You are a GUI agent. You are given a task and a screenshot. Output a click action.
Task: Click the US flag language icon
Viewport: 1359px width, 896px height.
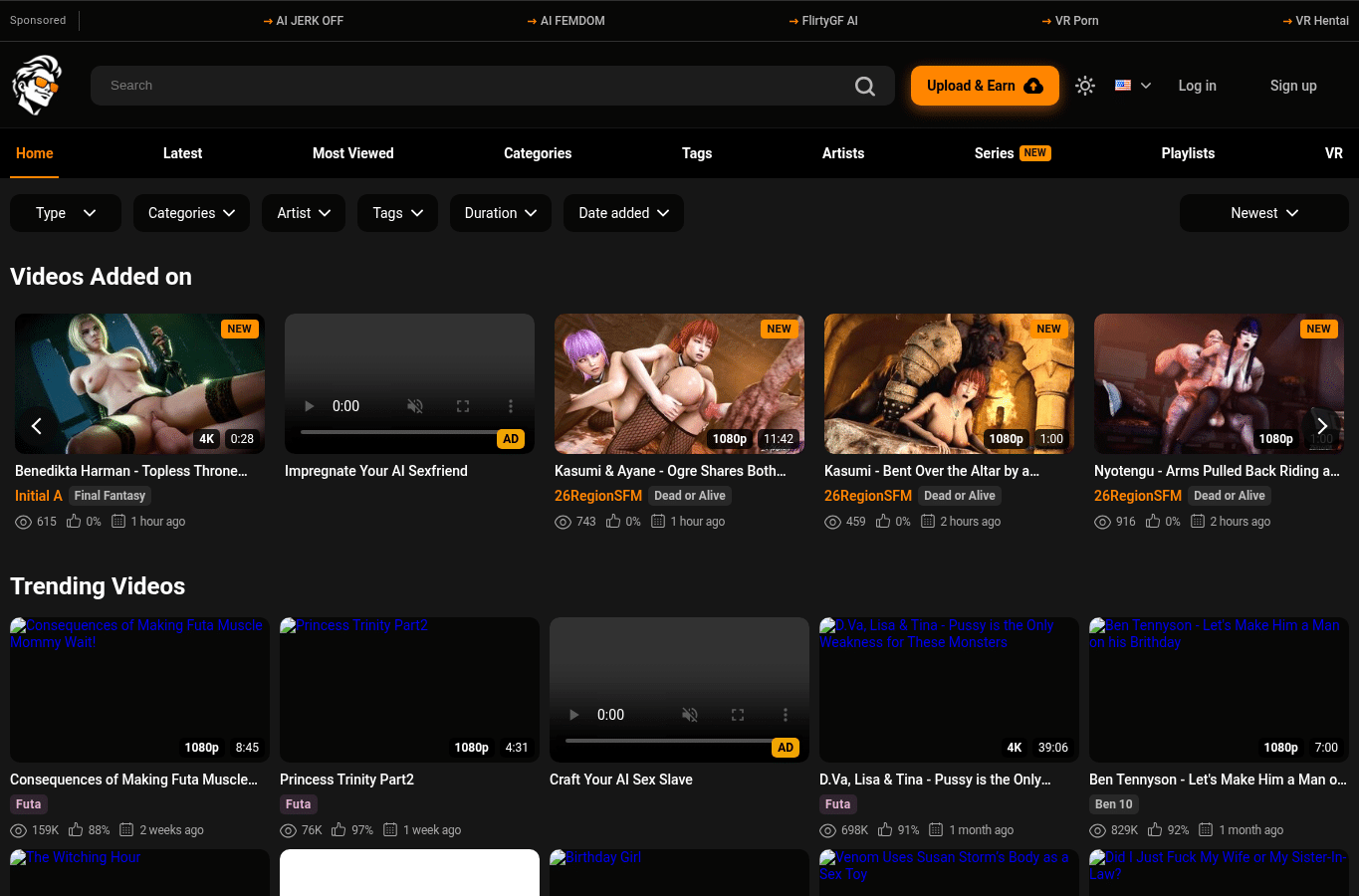point(1123,86)
